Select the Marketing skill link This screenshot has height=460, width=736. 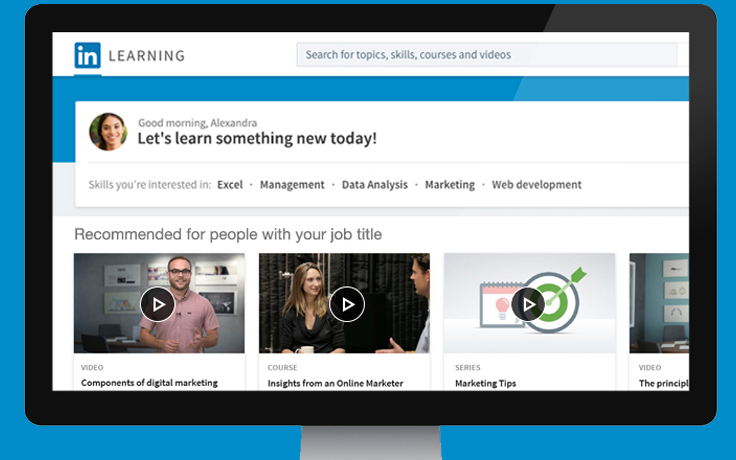tap(450, 185)
